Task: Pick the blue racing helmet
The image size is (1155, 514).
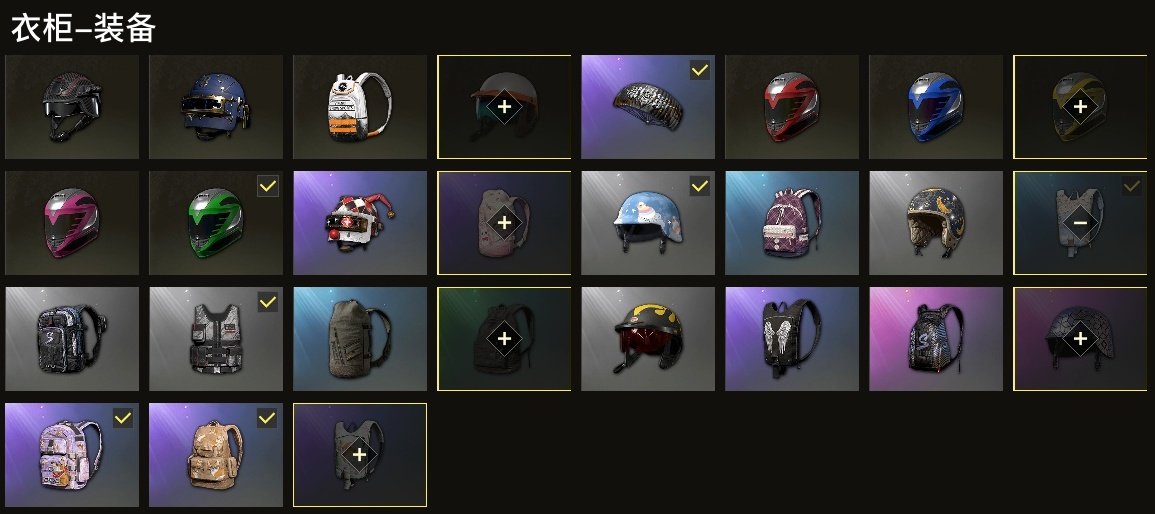Action: tap(935, 107)
